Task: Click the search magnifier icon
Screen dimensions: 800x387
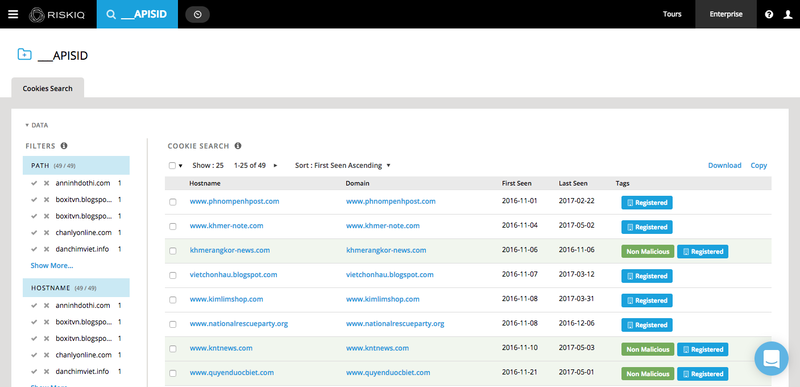Action: coord(110,14)
